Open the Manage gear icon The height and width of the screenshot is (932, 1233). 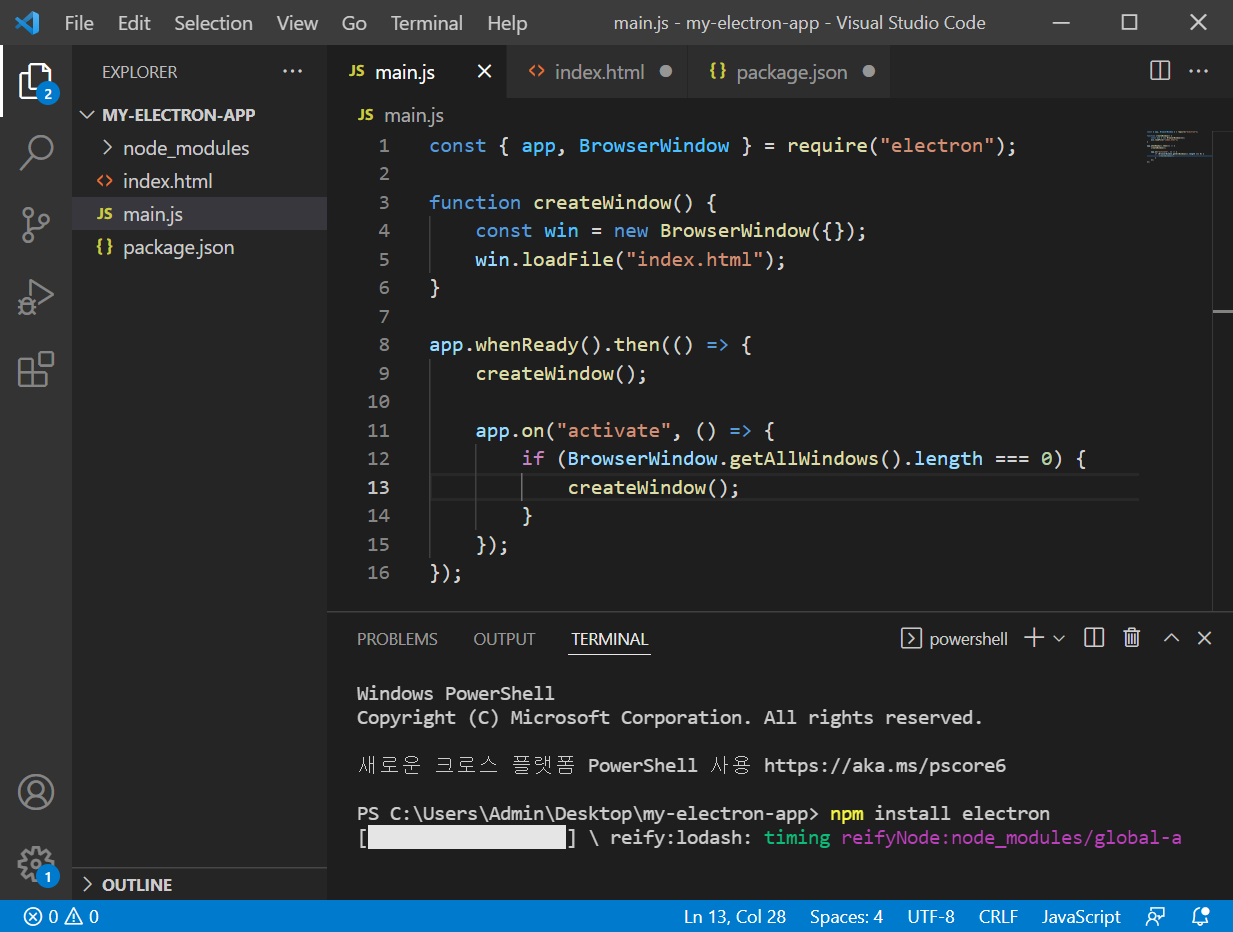coord(36,863)
